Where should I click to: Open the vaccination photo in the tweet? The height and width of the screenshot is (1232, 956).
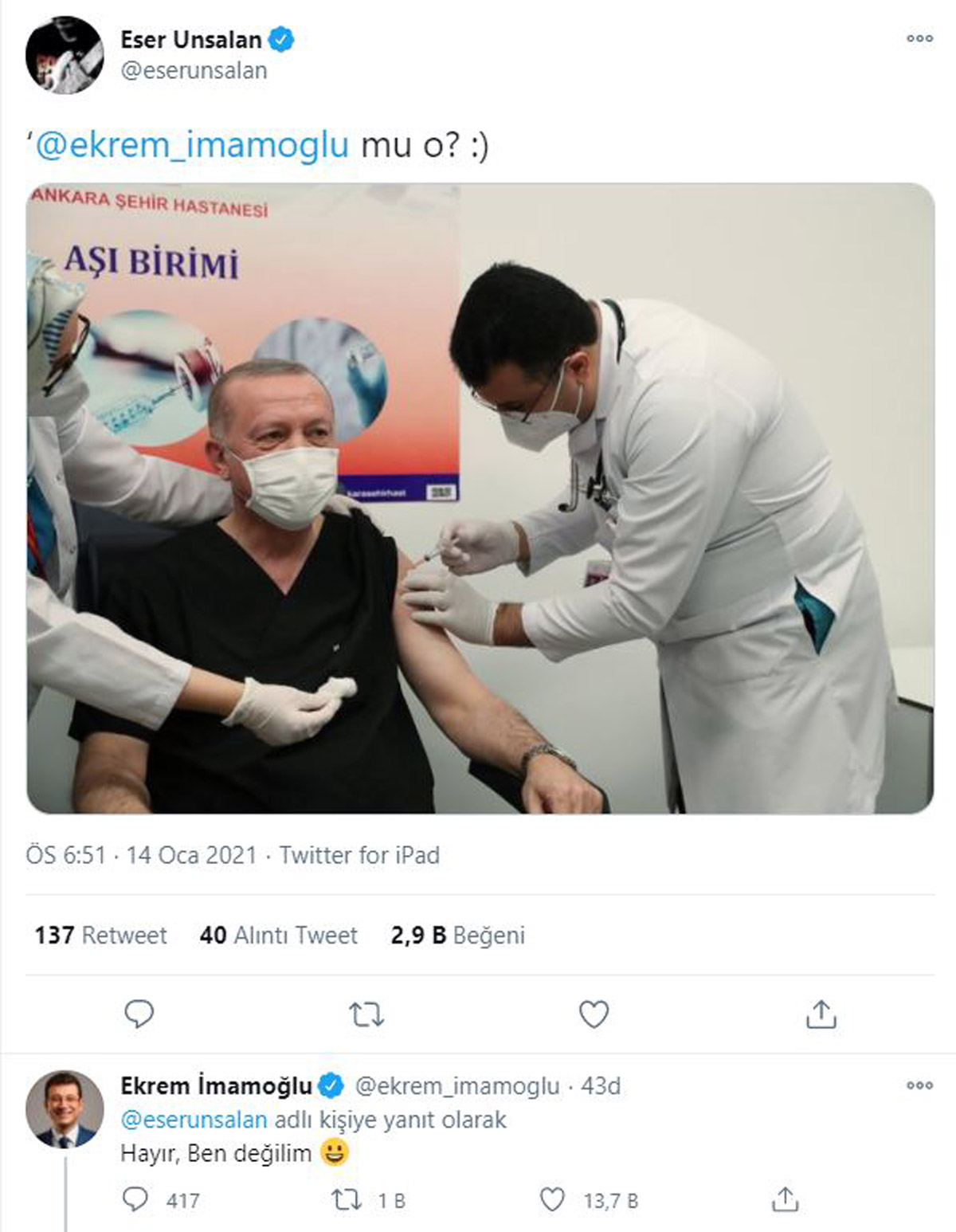coord(480,498)
